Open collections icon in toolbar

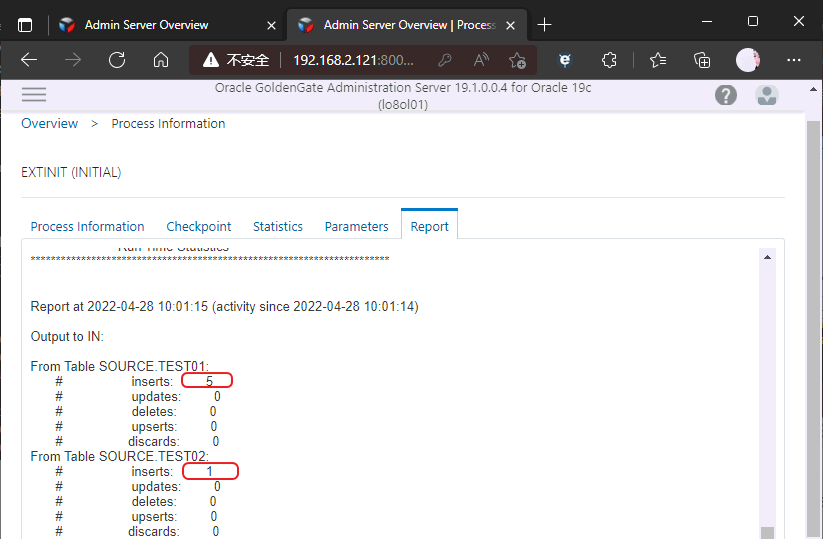702,60
